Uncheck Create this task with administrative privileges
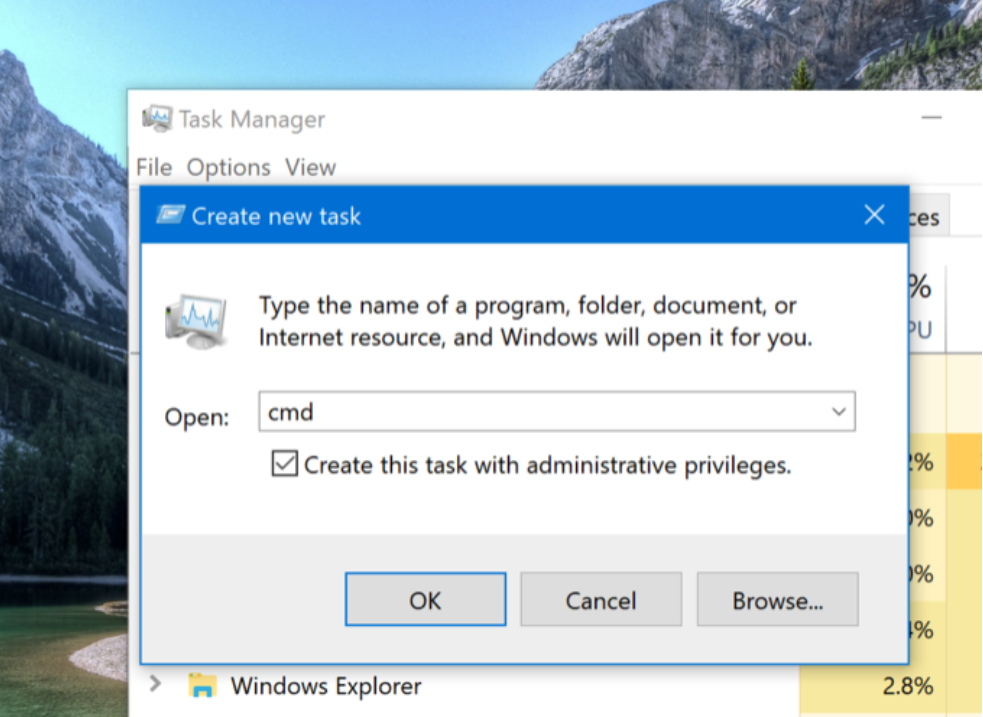Screen dimensions: 983x717 pos(284,464)
